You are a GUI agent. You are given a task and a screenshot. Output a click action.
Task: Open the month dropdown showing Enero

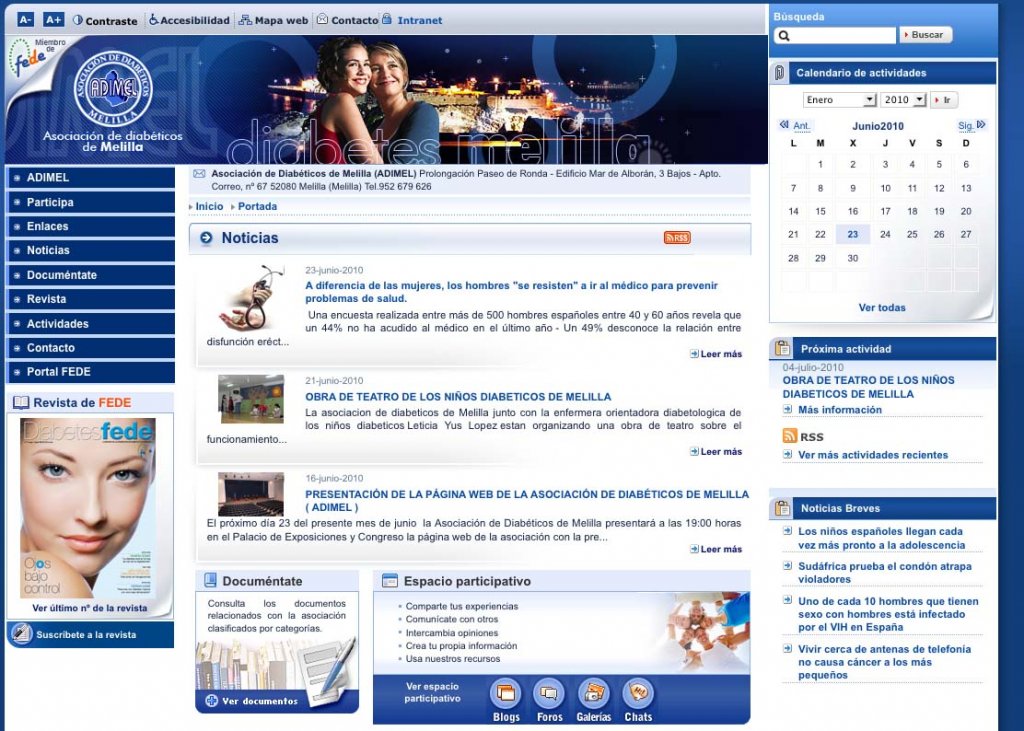coord(839,100)
